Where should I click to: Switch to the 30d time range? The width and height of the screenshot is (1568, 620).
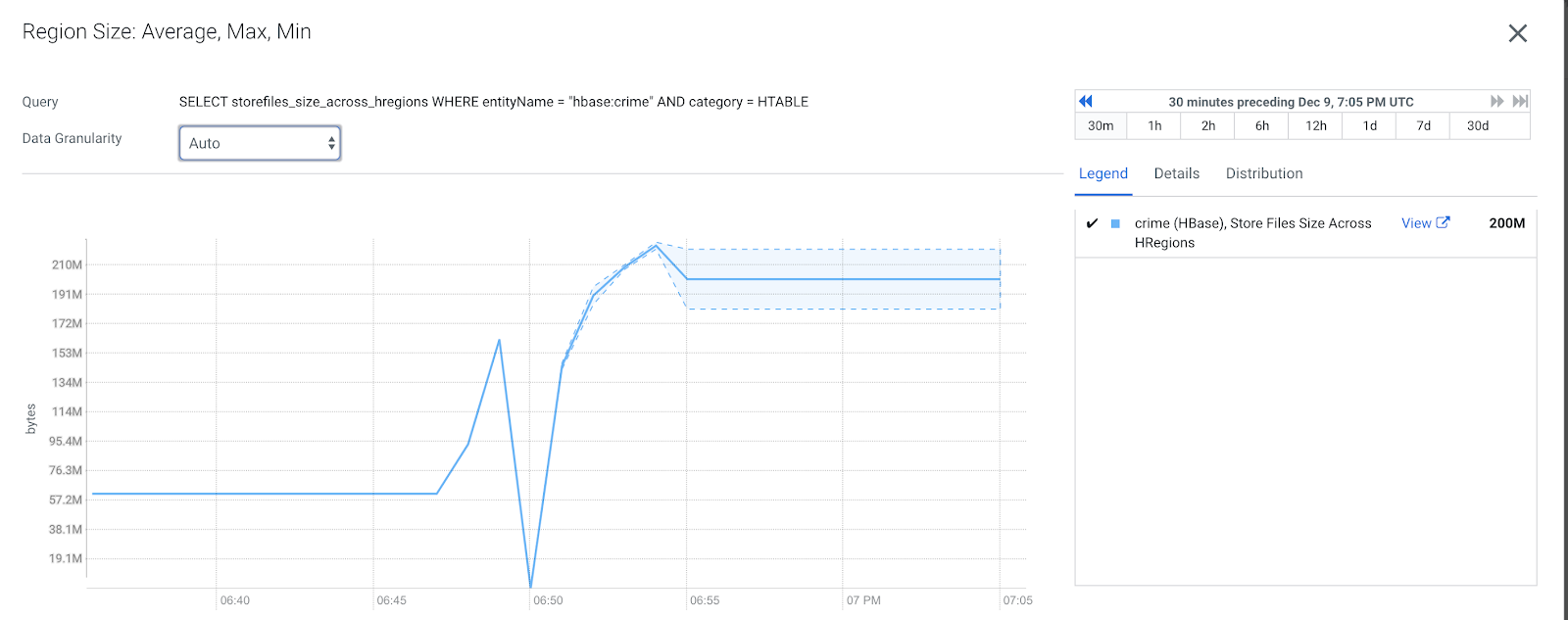point(1478,126)
